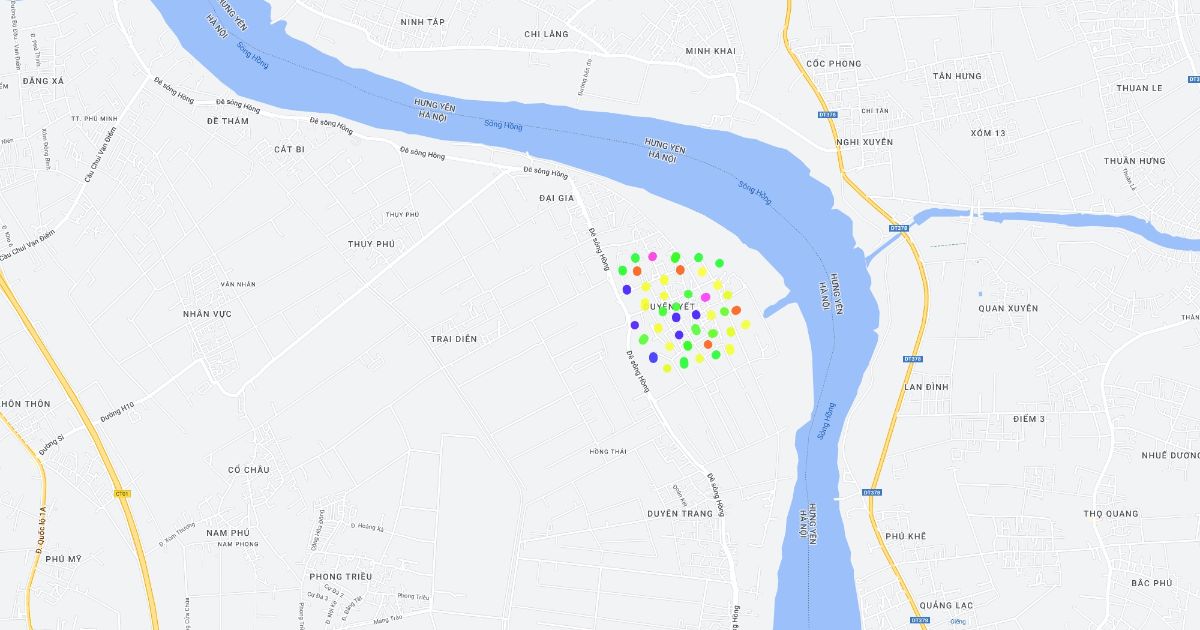
Task: Click the Duyên Trang place label
Action: coord(680,513)
